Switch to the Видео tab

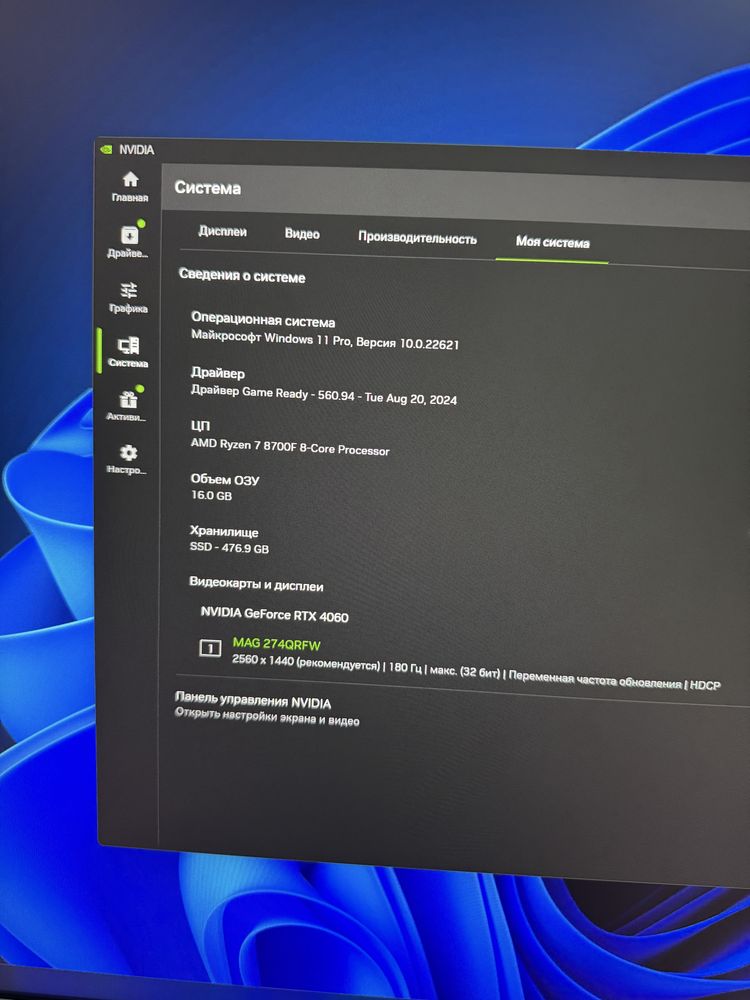click(302, 233)
